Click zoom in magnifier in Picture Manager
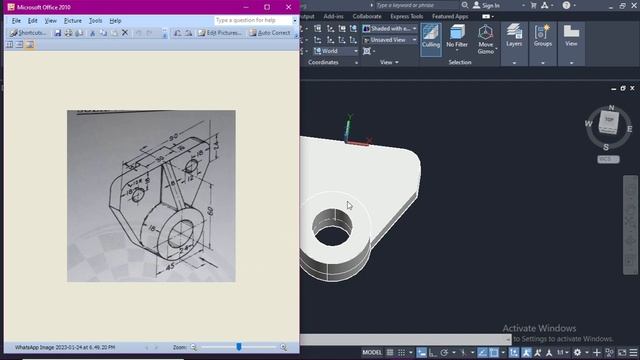 click(283, 347)
